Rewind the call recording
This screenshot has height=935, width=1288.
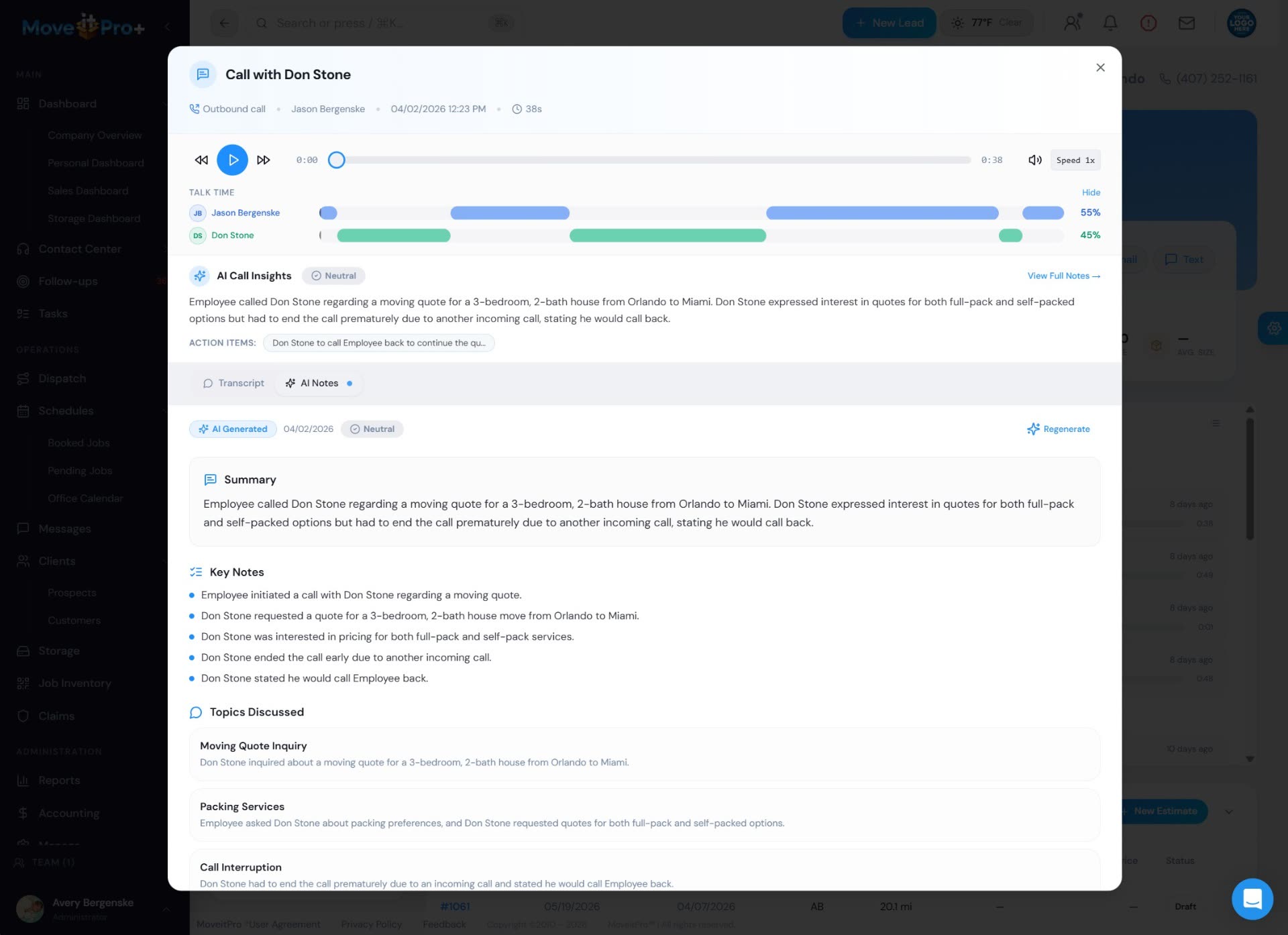click(x=201, y=160)
